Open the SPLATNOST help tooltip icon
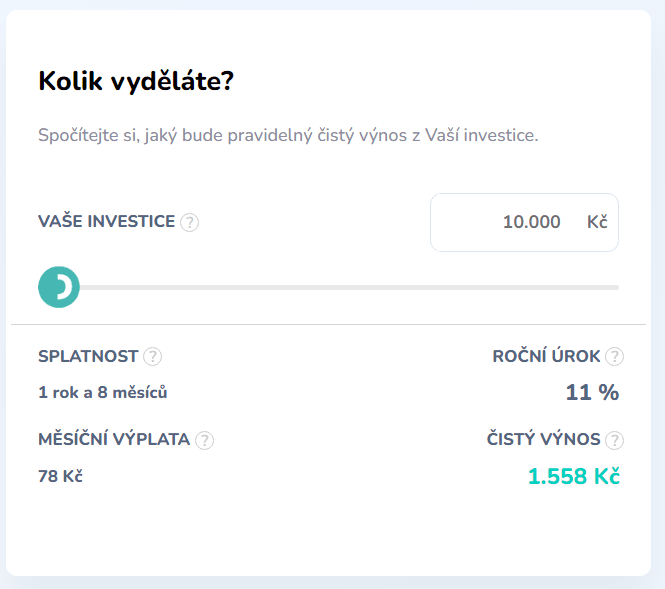The image size is (665, 589). tap(152, 357)
